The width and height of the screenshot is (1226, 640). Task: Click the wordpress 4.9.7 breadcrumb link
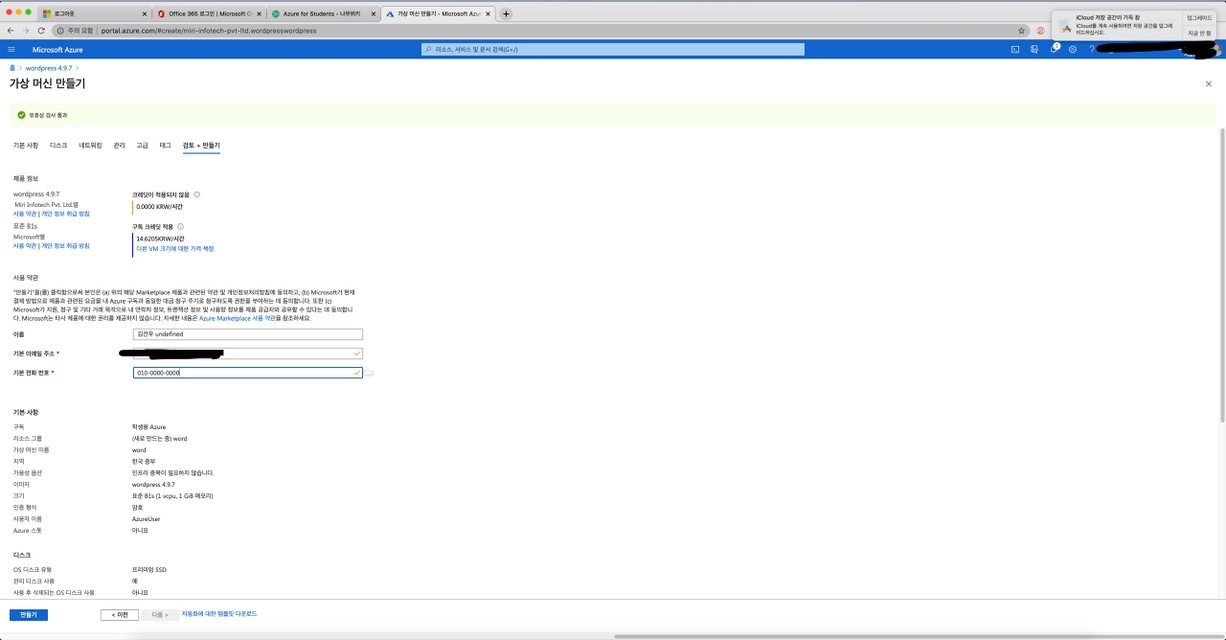(x=48, y=68)
